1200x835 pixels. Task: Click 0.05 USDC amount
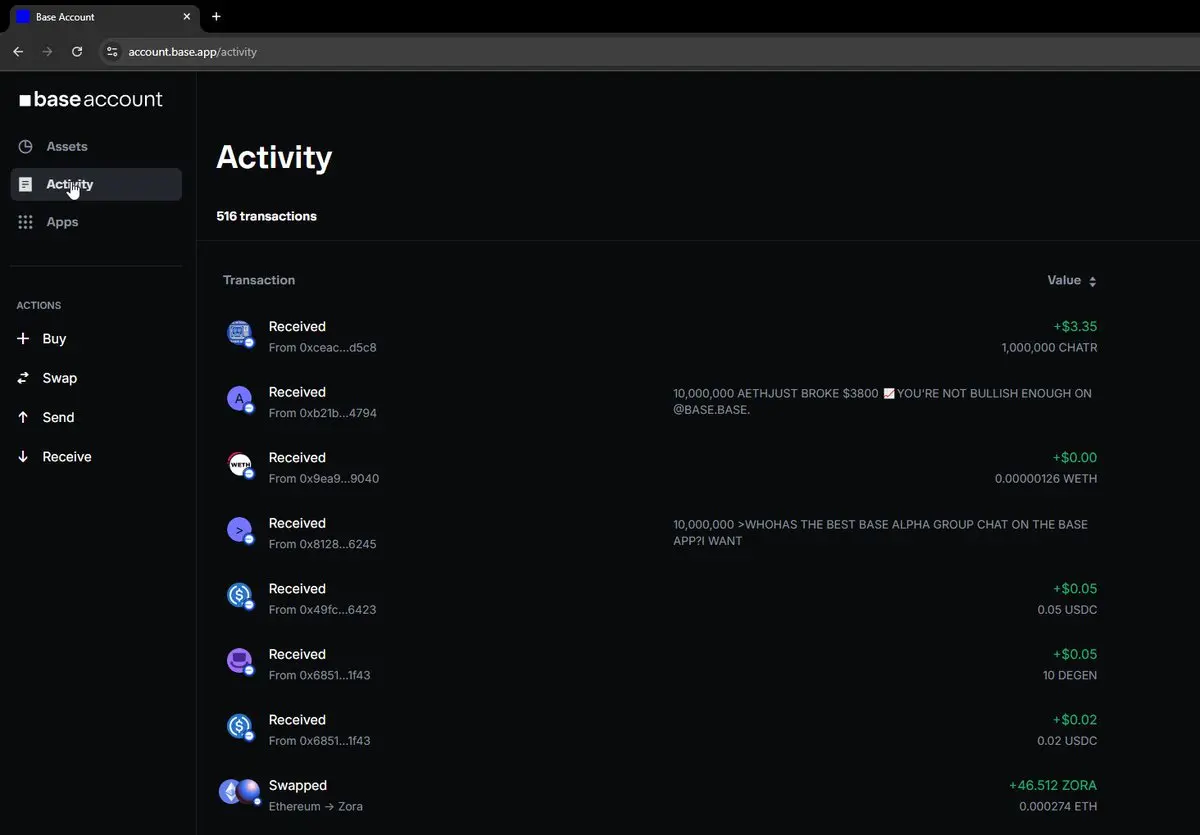click(x=1067, y=610)
